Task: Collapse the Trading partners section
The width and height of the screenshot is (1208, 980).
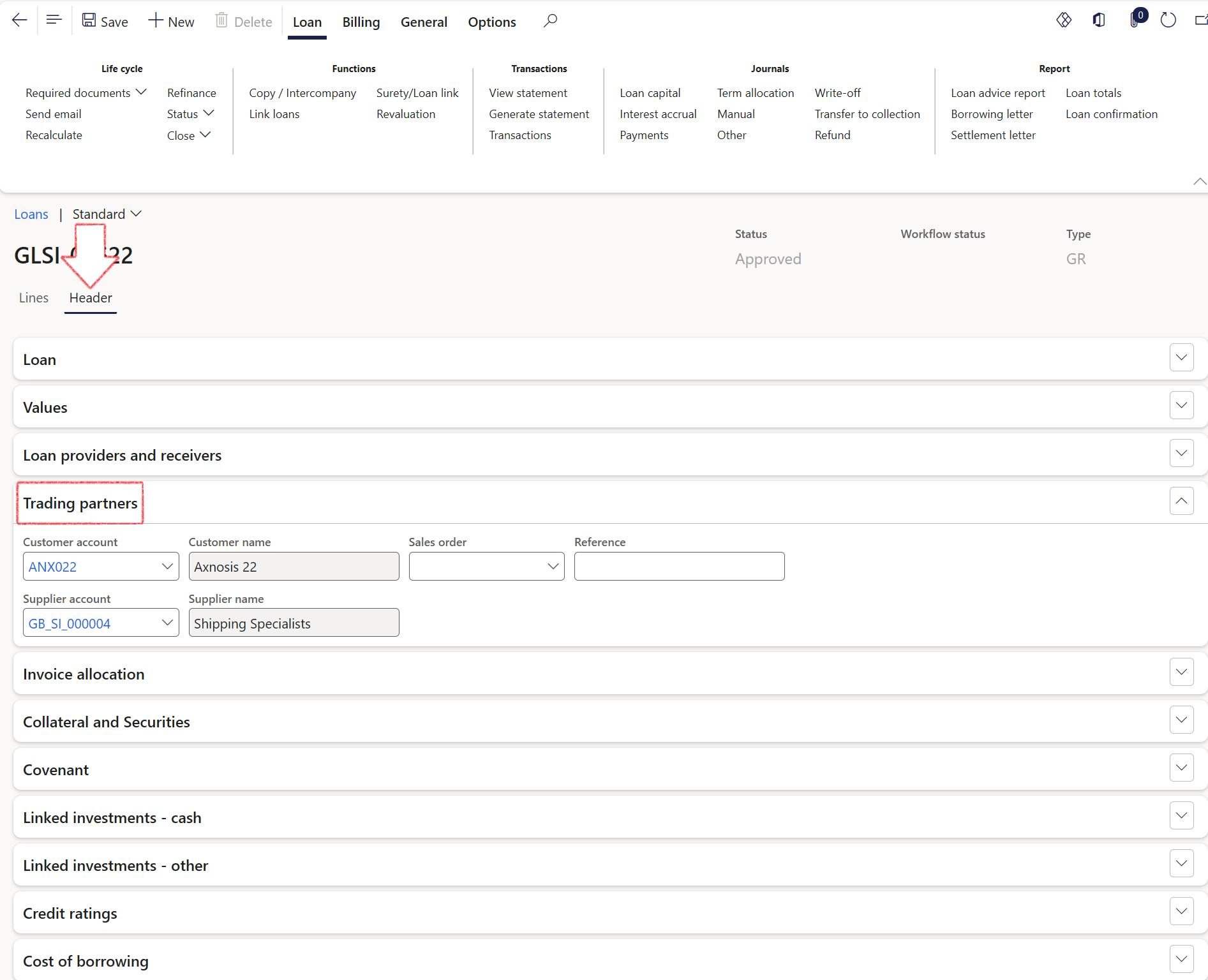Action: [1181, 501]
